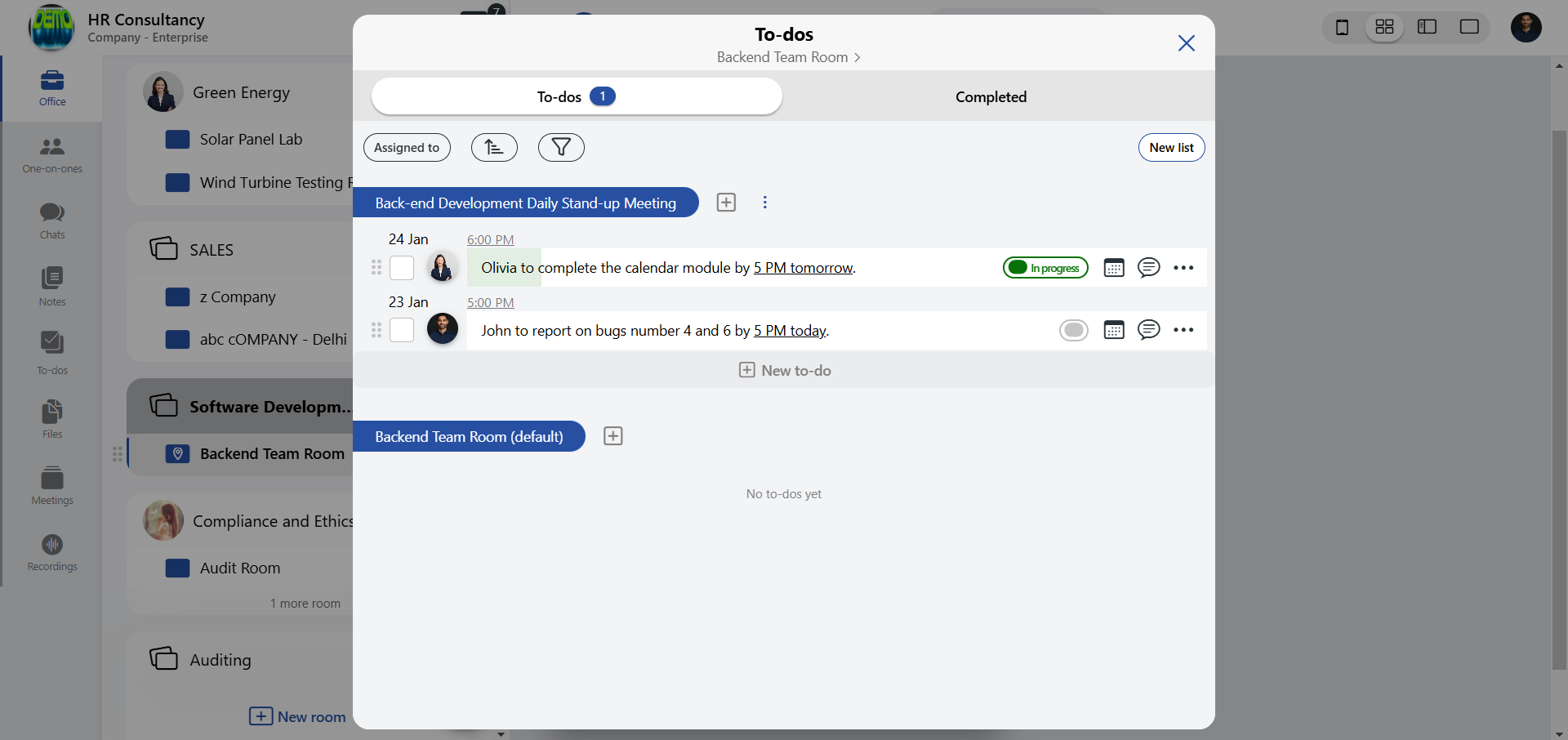Select Back-end Development Daily Stand-up Meeting list header

tap(525, 203)
